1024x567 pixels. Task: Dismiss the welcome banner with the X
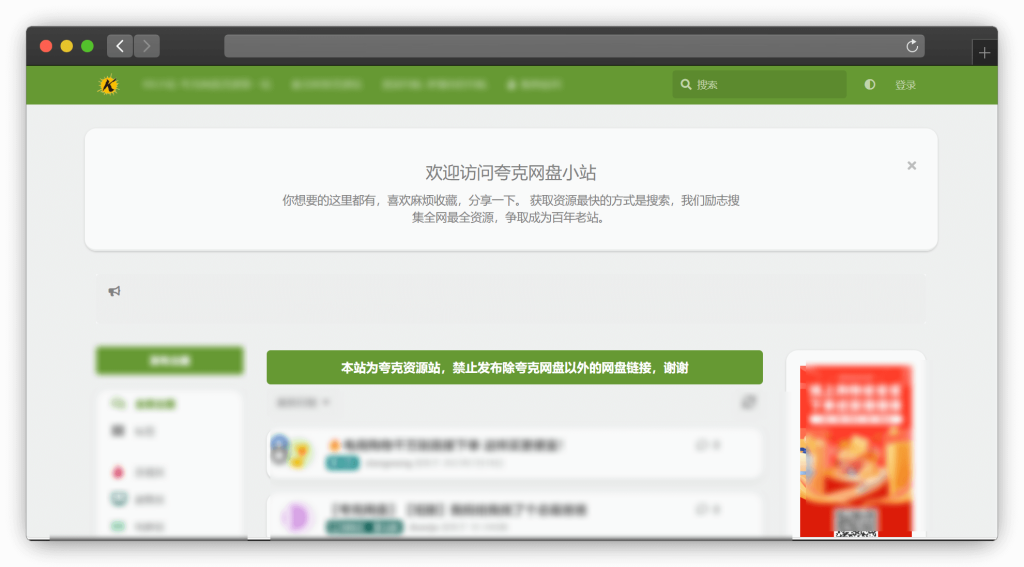[912, 166]
